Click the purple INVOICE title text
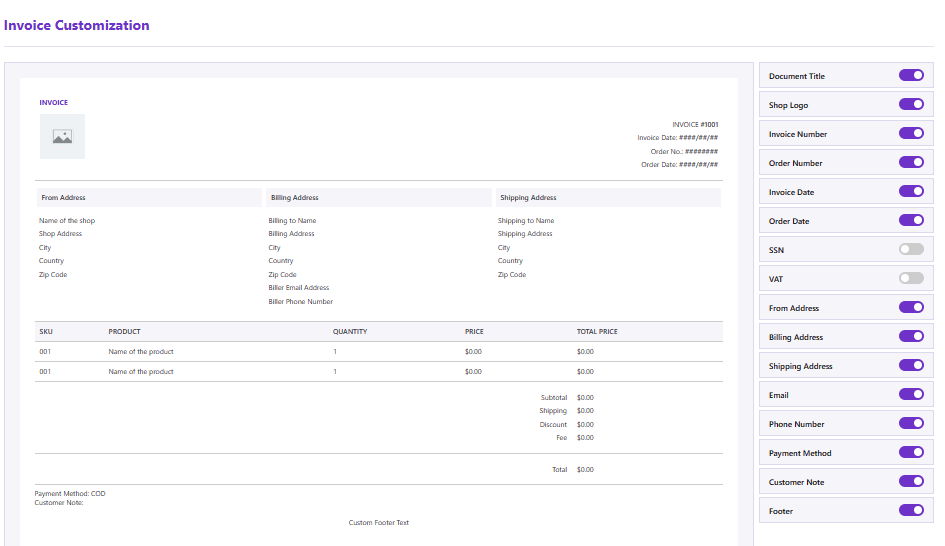This screenshot has width=945, height=546. click(54, 102)
